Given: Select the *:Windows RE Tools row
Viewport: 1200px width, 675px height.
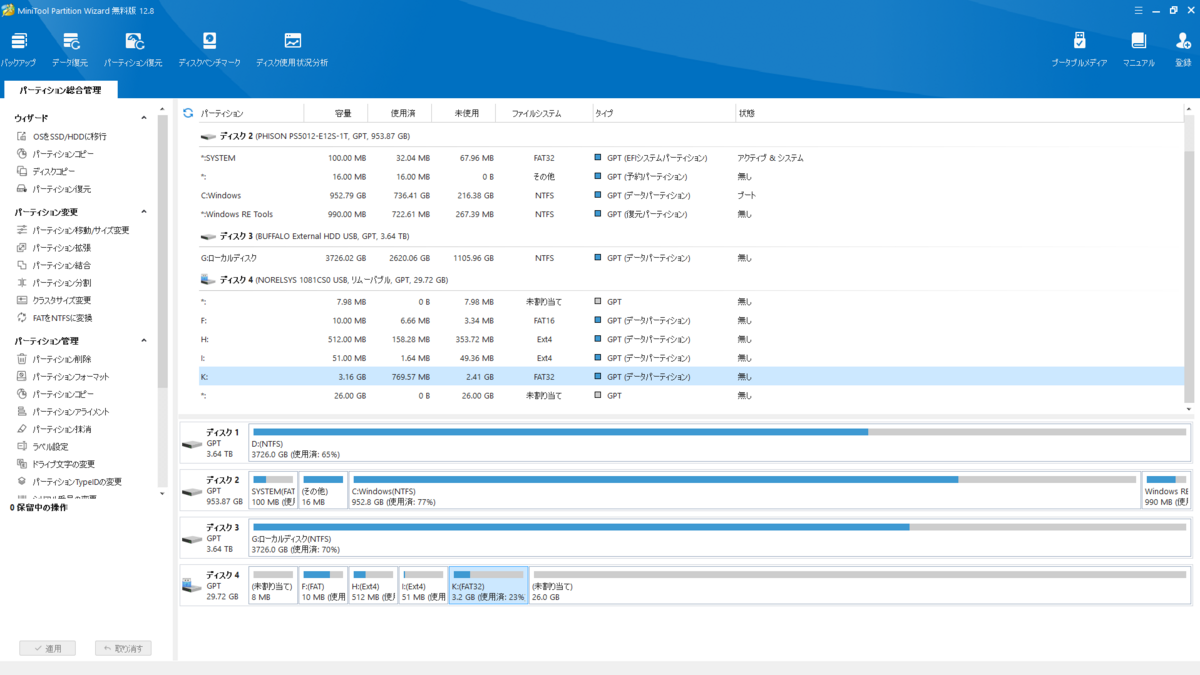Looking at the screenshot, I should coord(690,214).
